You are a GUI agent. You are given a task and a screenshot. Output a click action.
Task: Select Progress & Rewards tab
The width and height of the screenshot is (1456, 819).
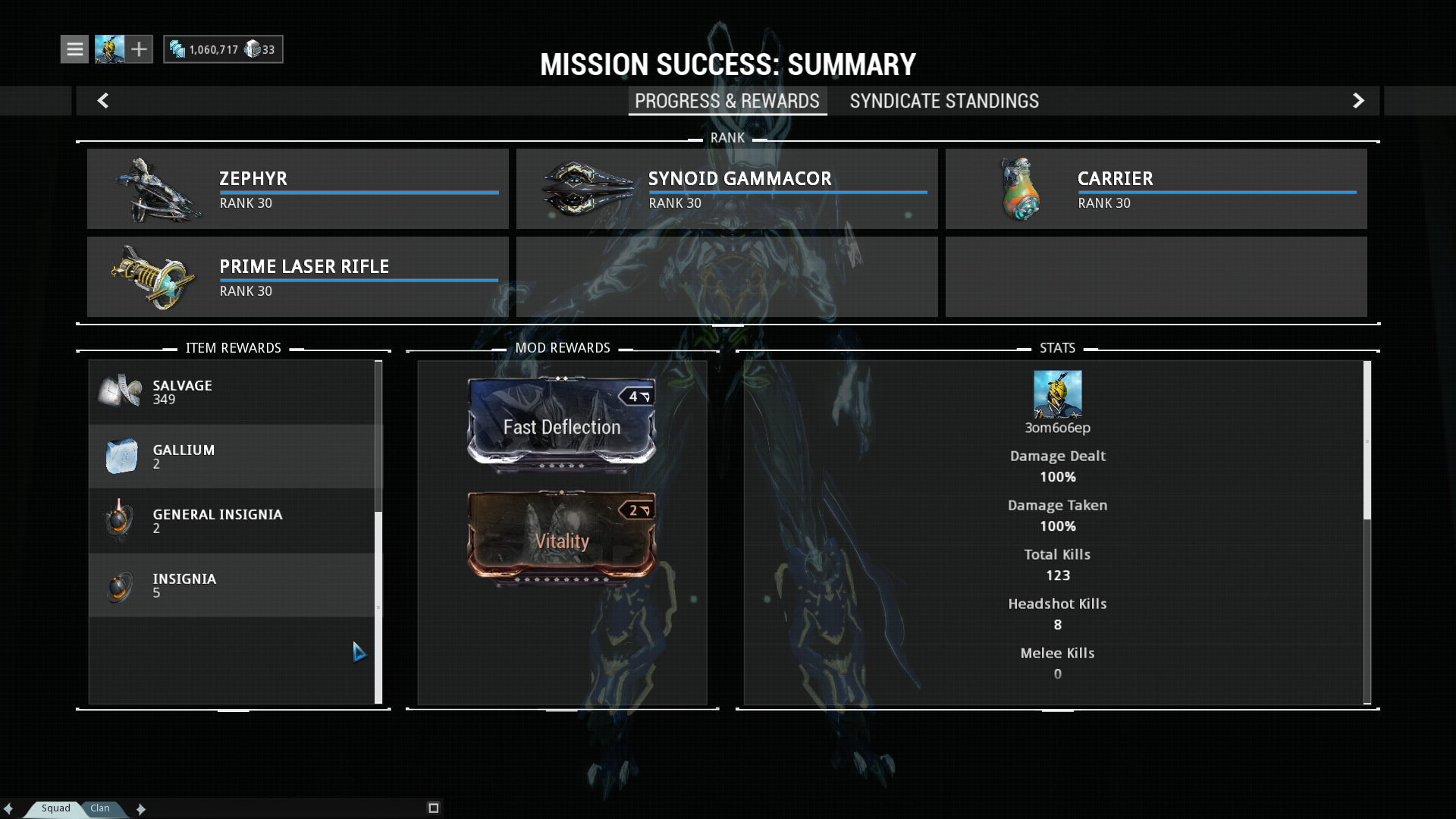pyautogui.click(x=727, y=100)
